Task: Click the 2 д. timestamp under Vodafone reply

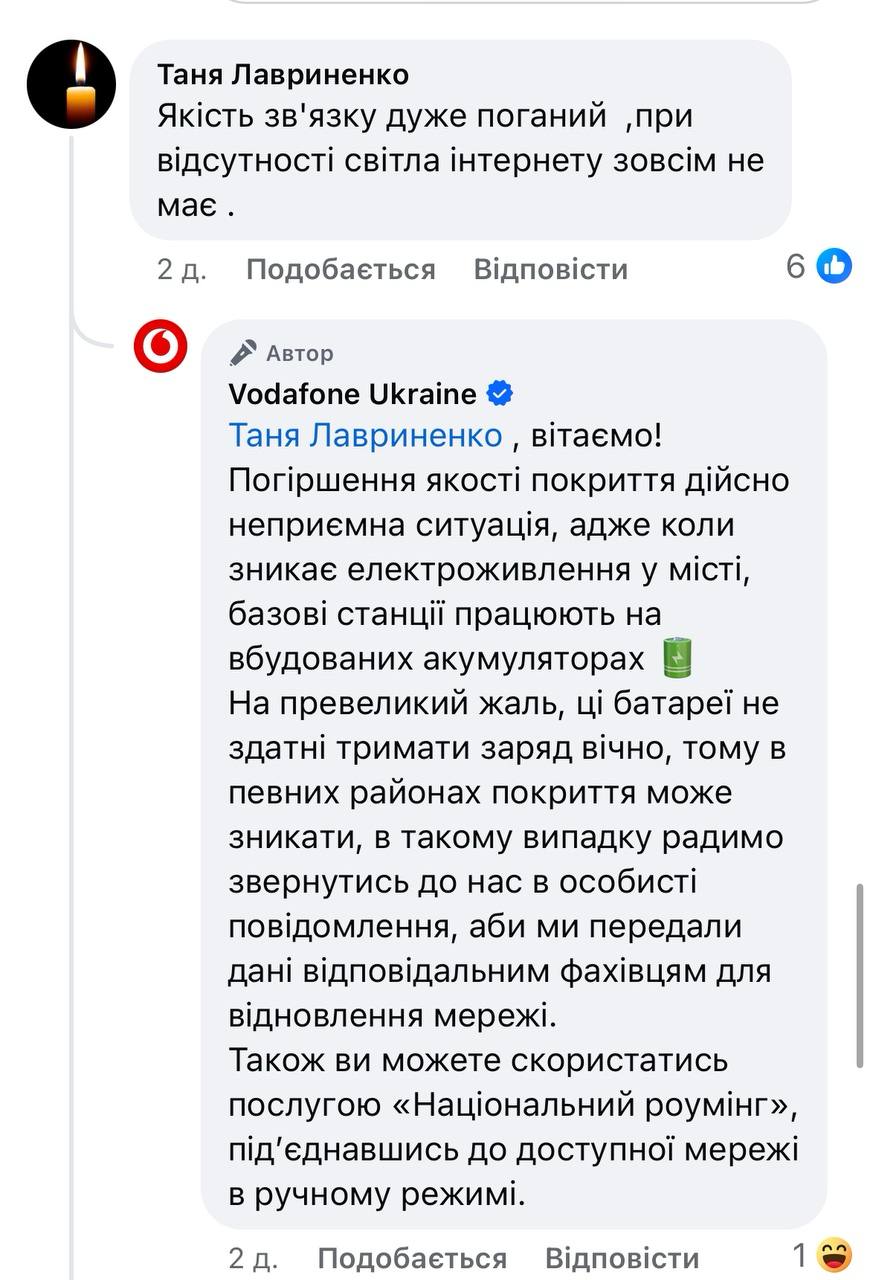Action: (x=252, y=1257)
